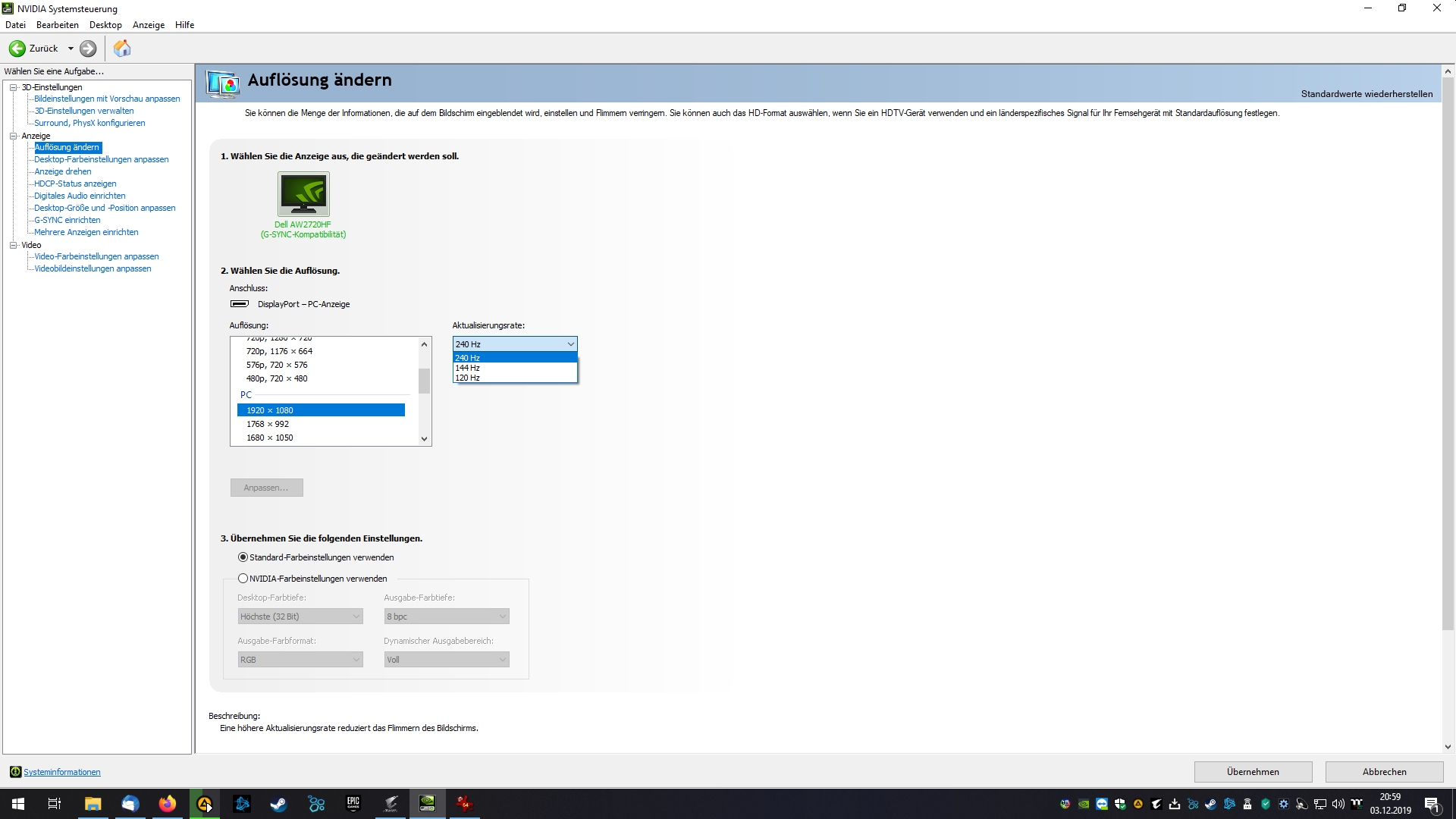Click the Windows Start button

[x=18, y=804]
